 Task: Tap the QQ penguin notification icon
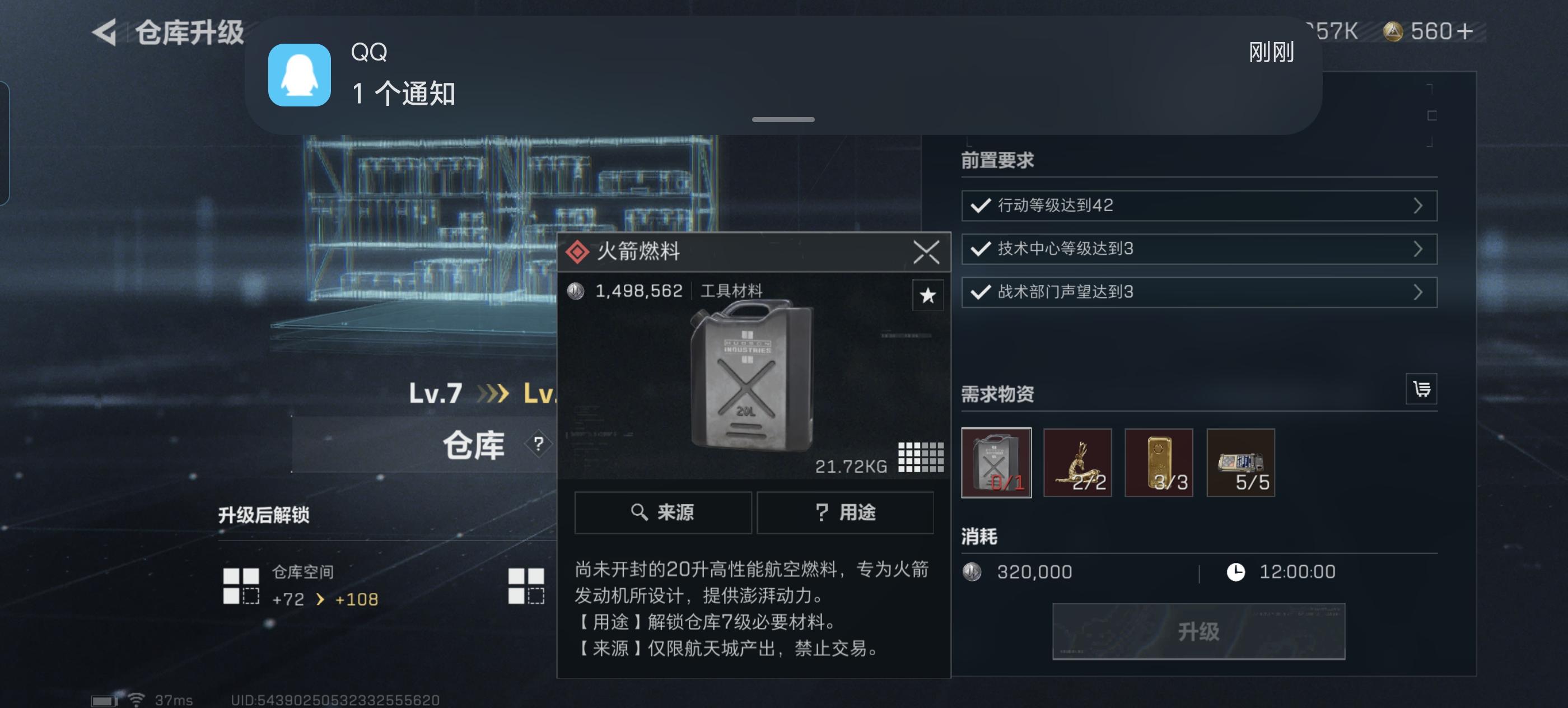[300, 75]
